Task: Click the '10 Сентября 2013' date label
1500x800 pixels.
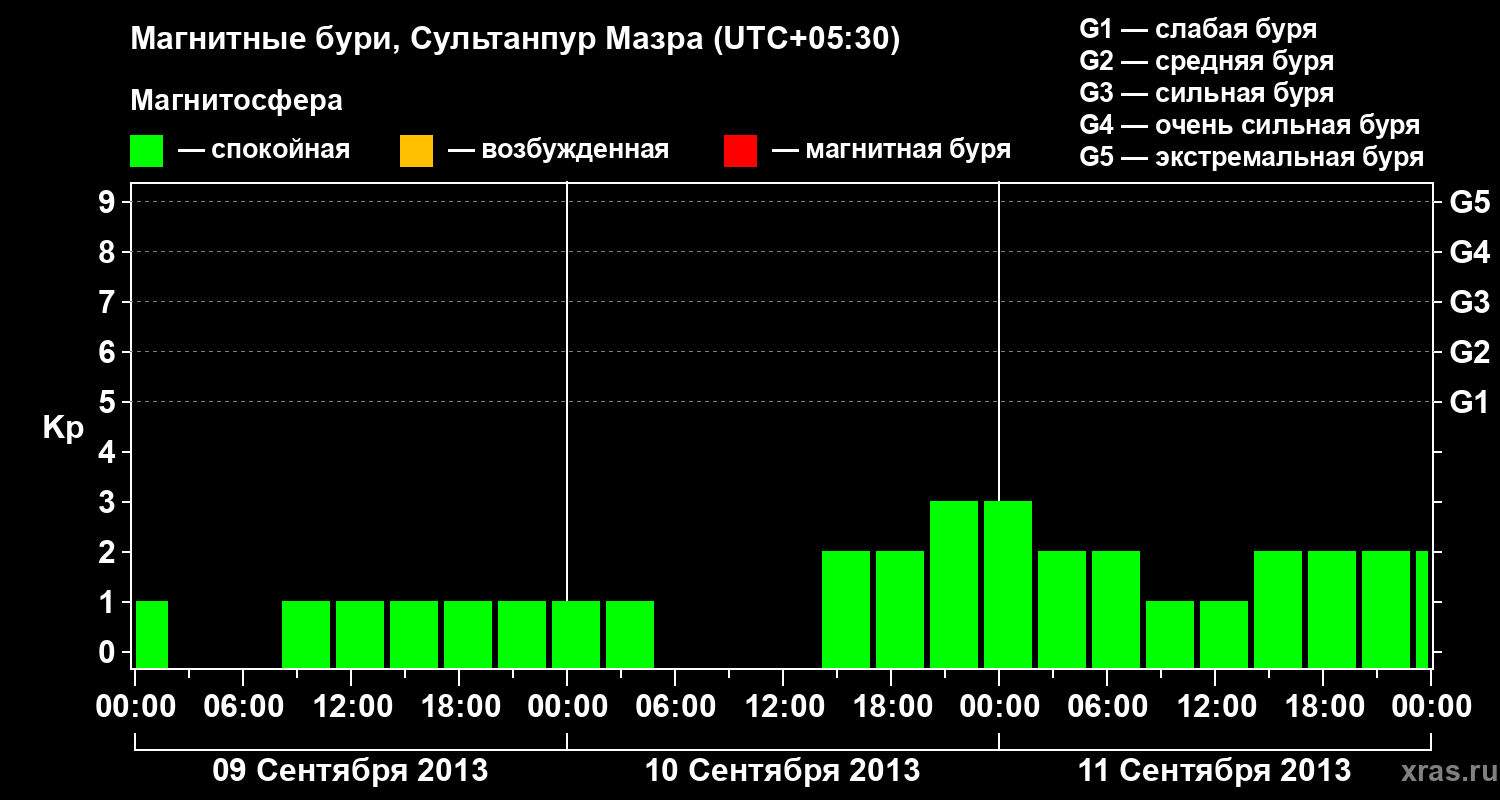Action: click(782, 770)
